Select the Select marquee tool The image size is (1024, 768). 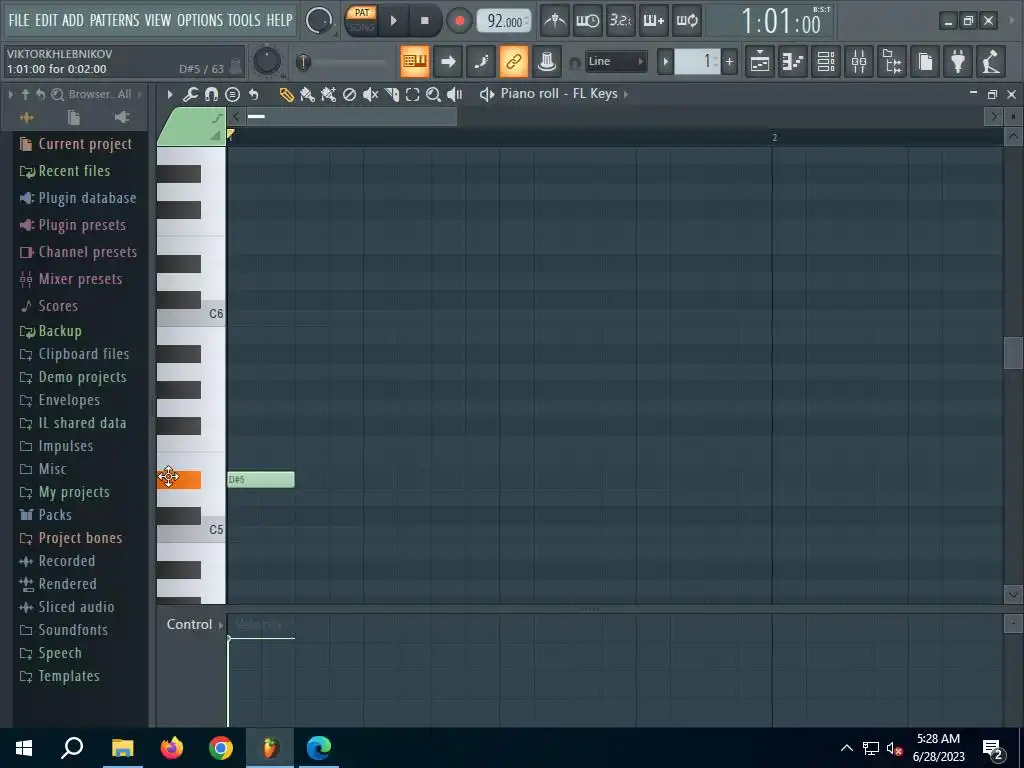[412, 95]
